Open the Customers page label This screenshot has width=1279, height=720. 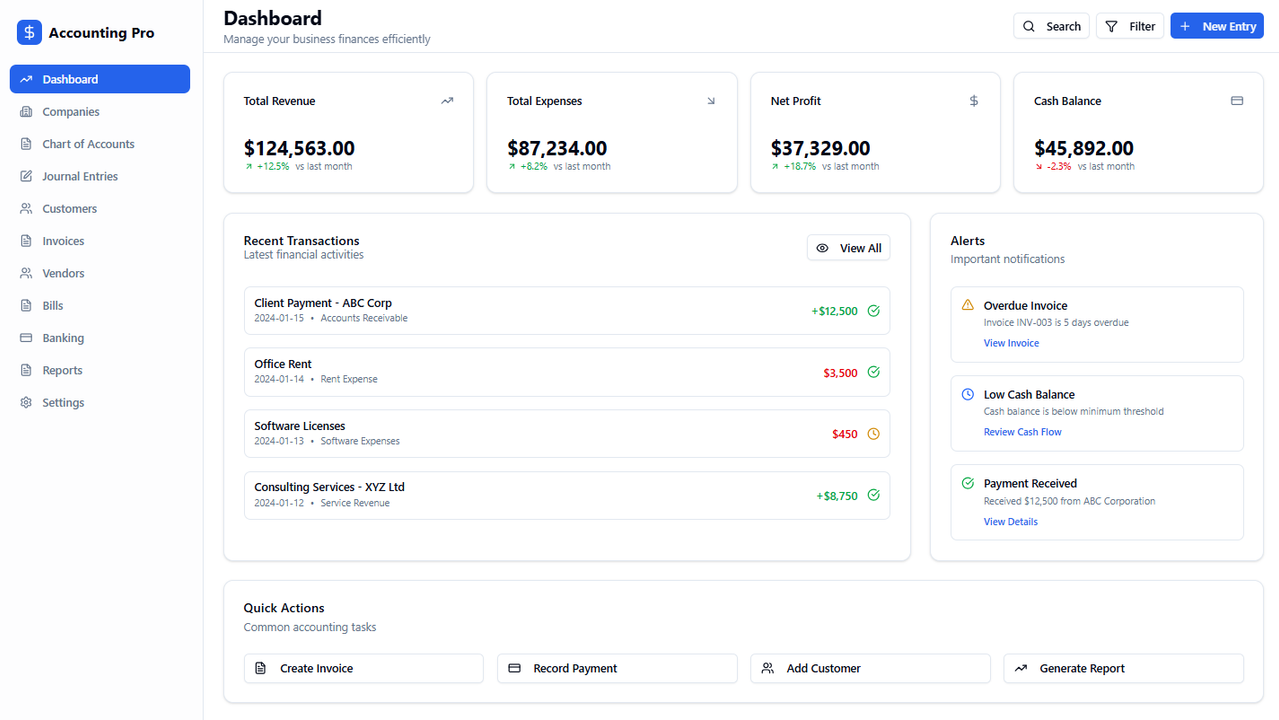click(x=70, y=209)
